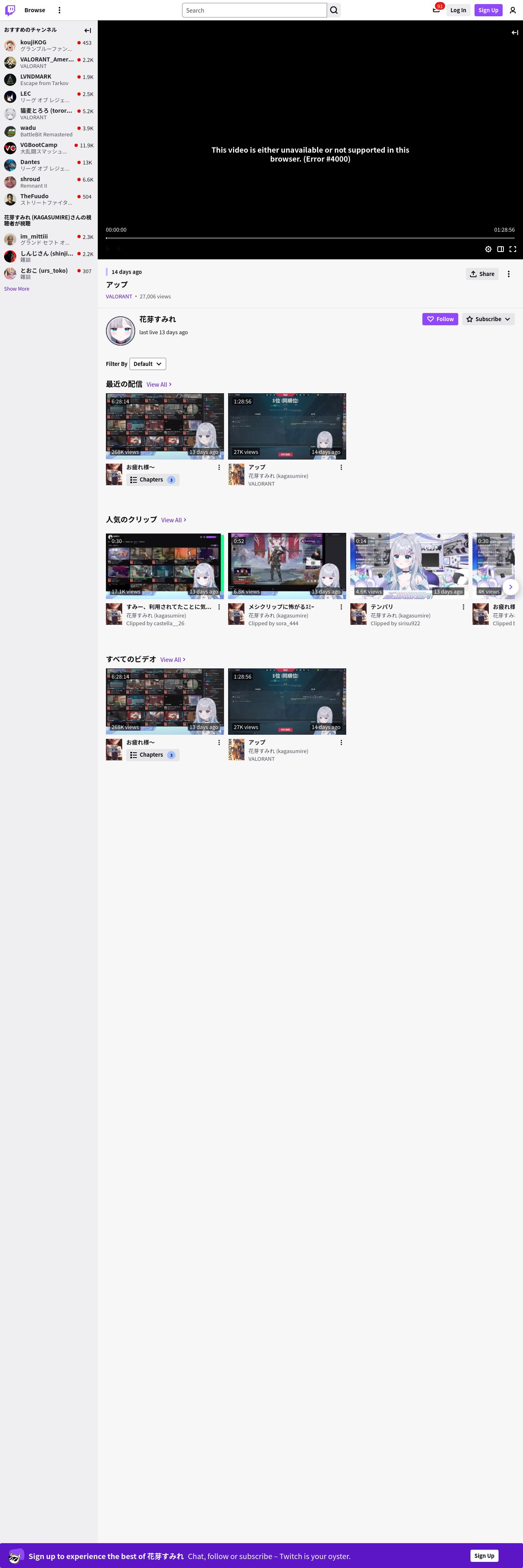
Task: Open 1:28:56 thumbnail in すべてのビデオ
Action: pos(287,701)
